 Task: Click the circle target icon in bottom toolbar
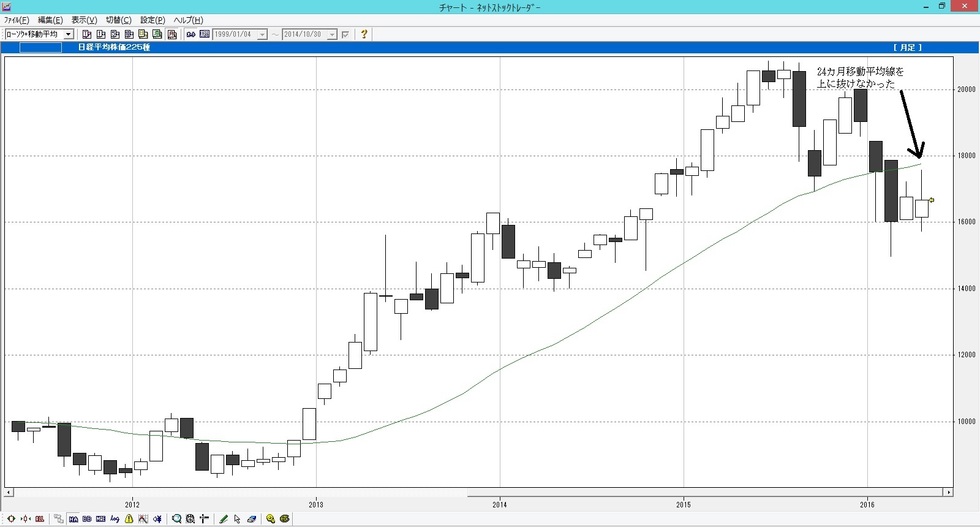coord(11,519)
